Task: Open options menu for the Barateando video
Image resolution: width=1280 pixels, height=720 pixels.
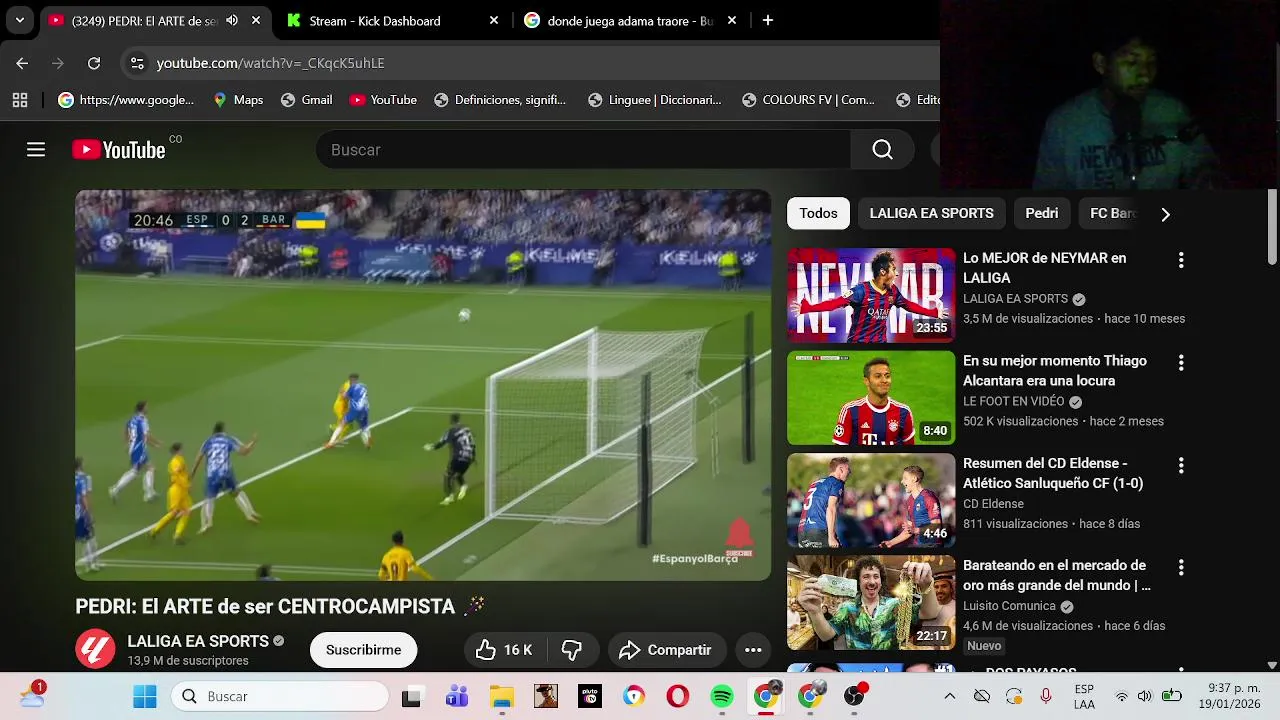Action: [1181, 568]
